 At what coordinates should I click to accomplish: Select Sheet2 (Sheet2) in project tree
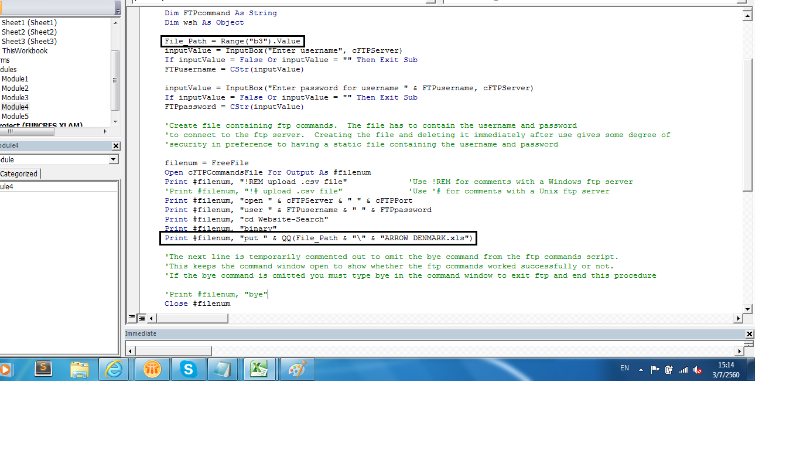point(28,31)
